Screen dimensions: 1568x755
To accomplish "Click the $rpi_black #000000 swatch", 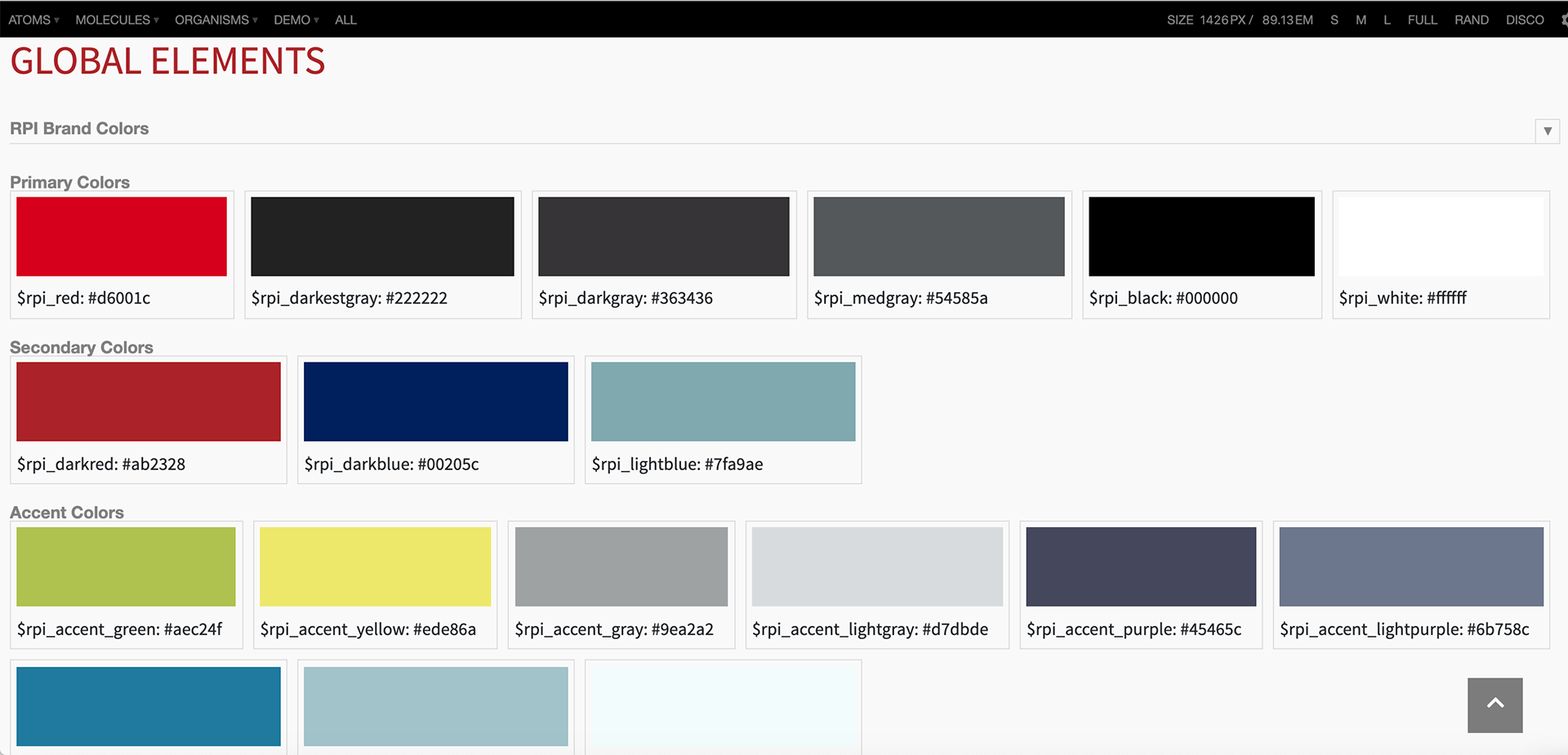I will point(1201,237).
